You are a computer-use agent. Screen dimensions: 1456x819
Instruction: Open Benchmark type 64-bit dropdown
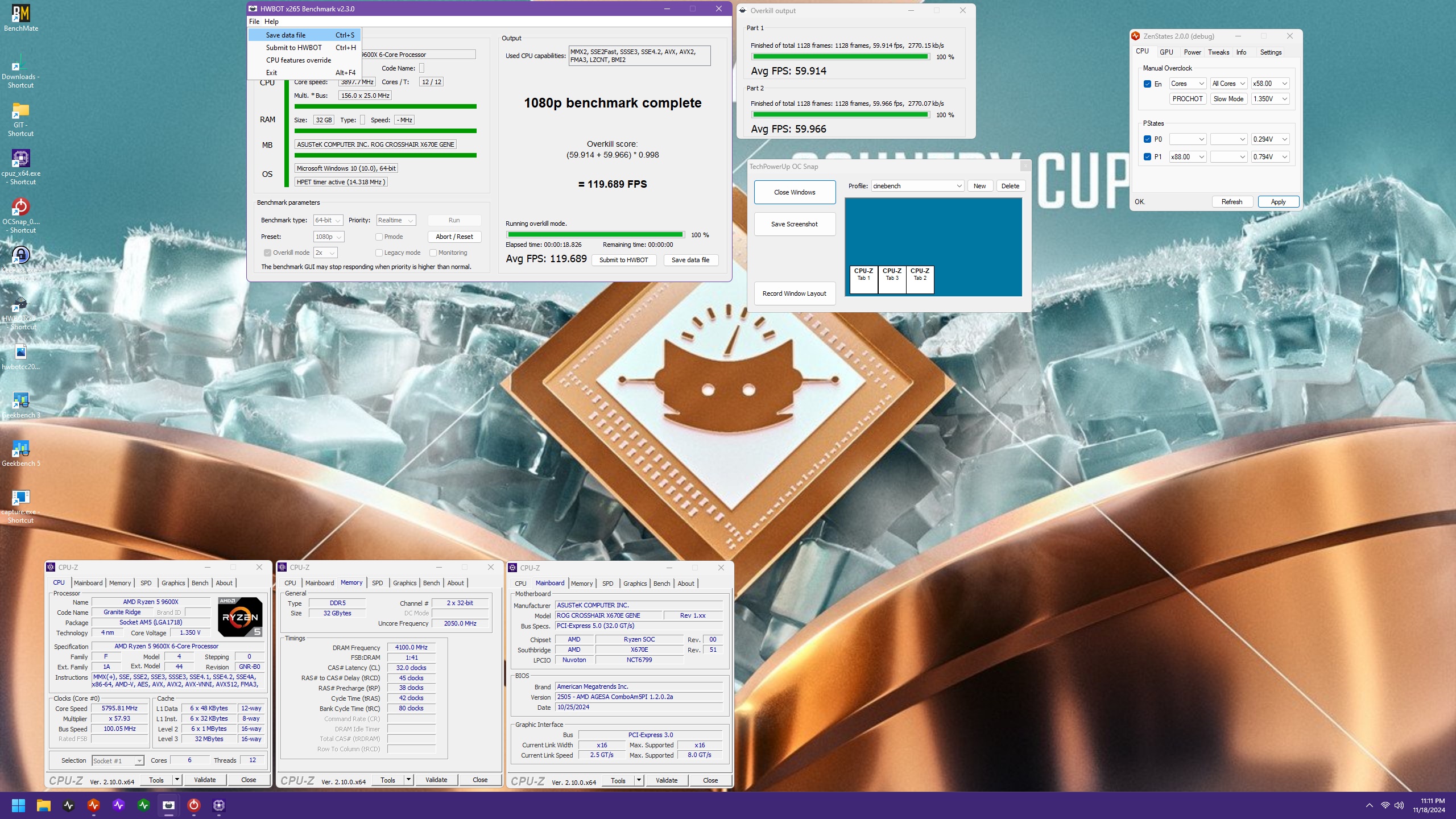click(328, 220)
